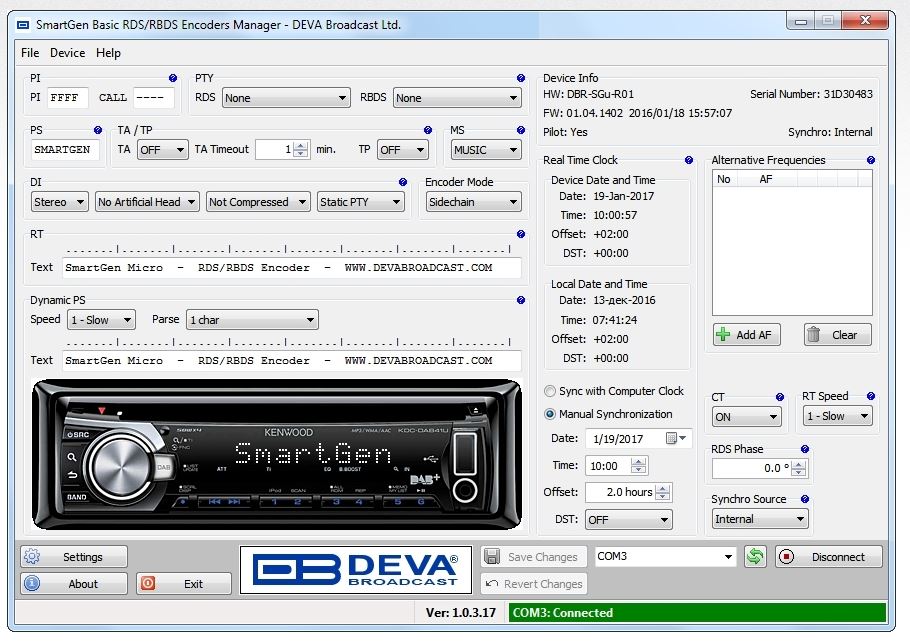Click the help icon next to RT Speed
The height and width of the screenshot is (642, 910).
(x=870, y=397)
